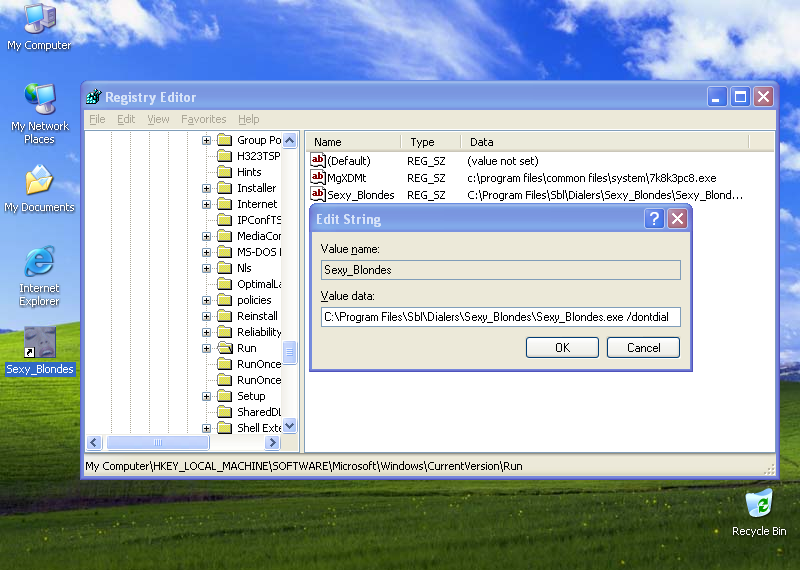Click the Installer folder icon
The width and height of the screenshot is (800, 570).
tap(224, 188)
